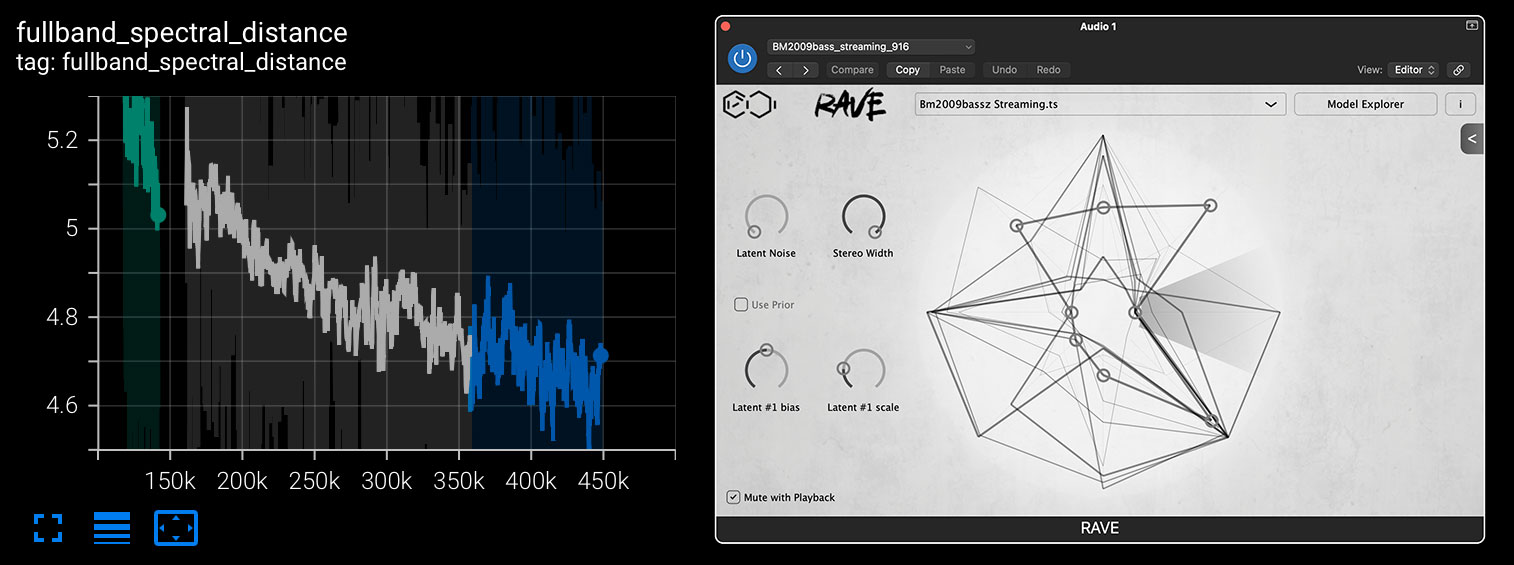Click the Audio 1 window title
Image resolution: width=1514 pixels, height=565 pixels.
(1098, 26)
